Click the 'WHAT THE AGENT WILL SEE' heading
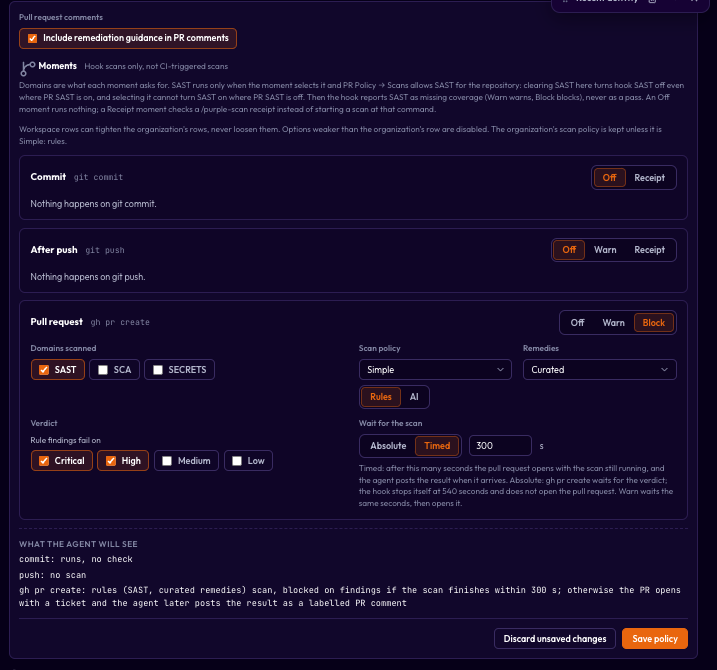Screen dimensions: 717x670 point(78,544)
